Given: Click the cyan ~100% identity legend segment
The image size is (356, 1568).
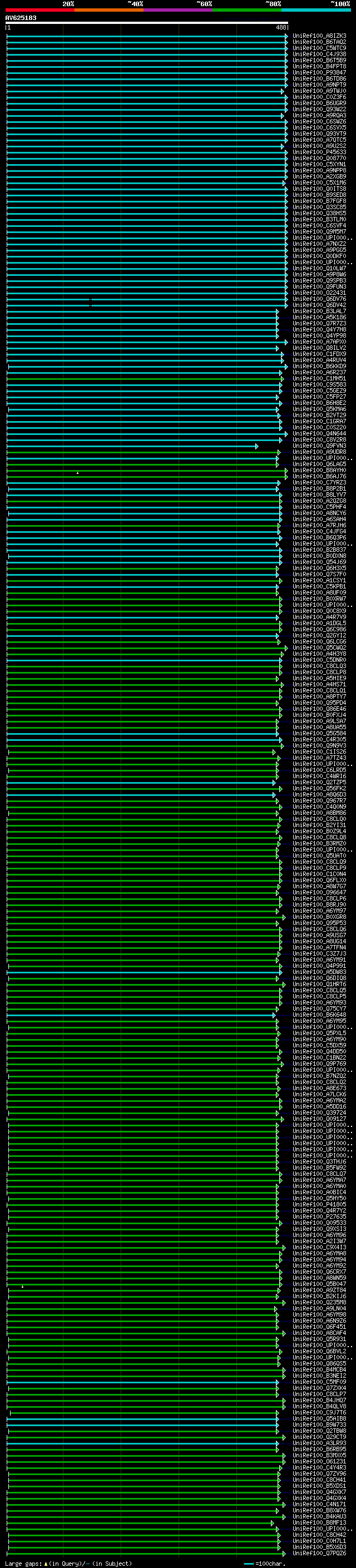Looking at the screenshot, I should [x=317, y=10].
